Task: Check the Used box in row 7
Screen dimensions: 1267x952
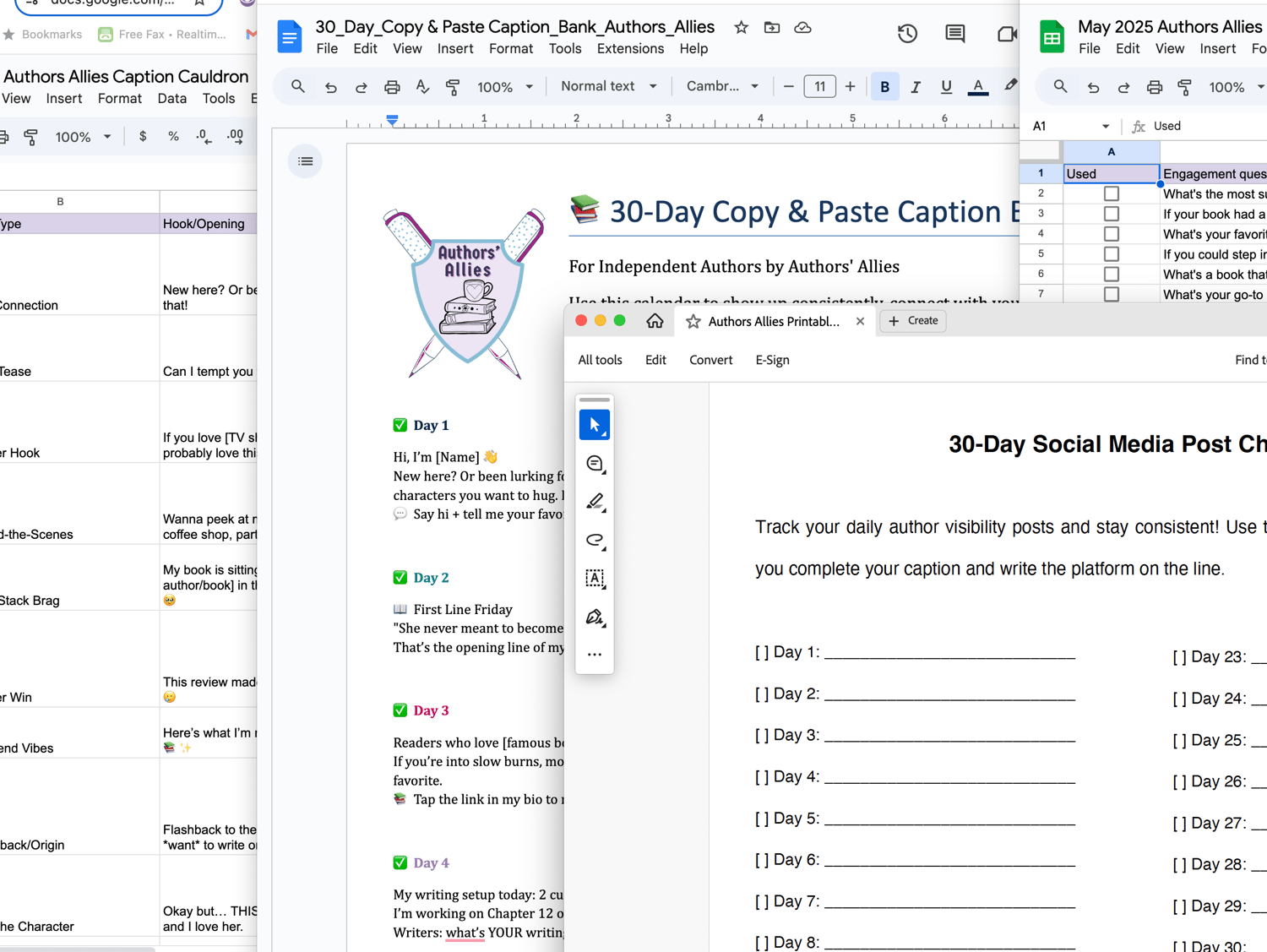Action: tap(1112, 295)
